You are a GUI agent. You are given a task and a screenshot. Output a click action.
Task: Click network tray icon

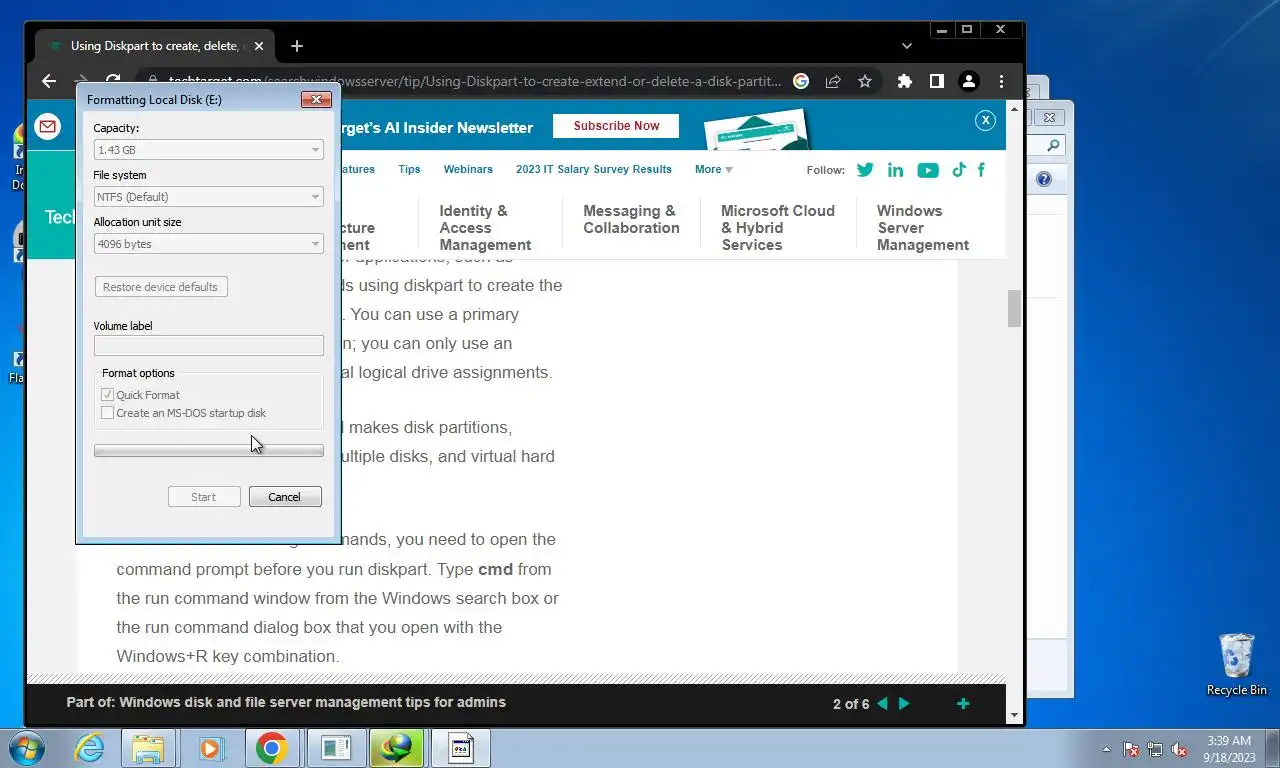coord(1155,749)
